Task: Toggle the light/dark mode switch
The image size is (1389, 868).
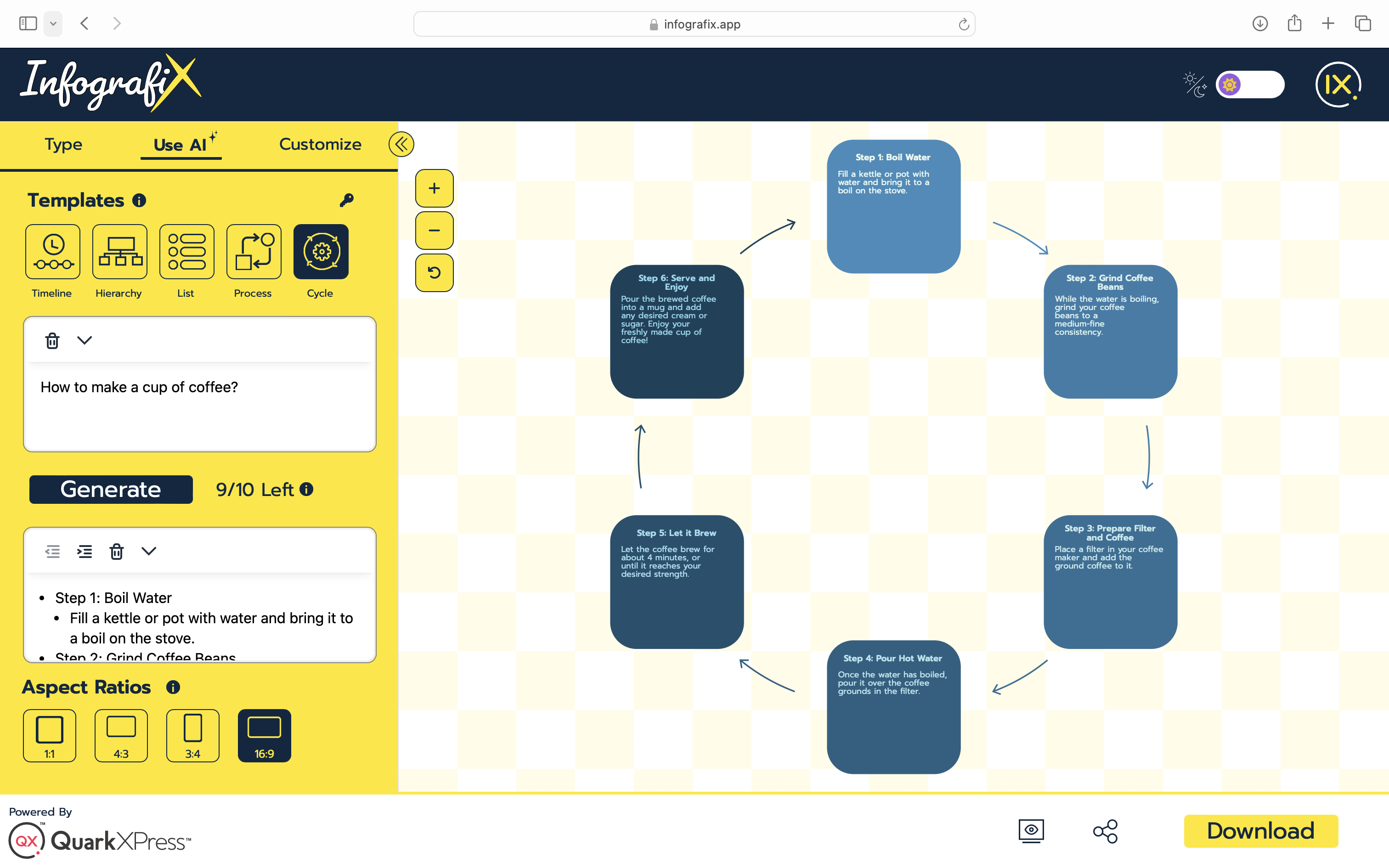Action: 1249,85
